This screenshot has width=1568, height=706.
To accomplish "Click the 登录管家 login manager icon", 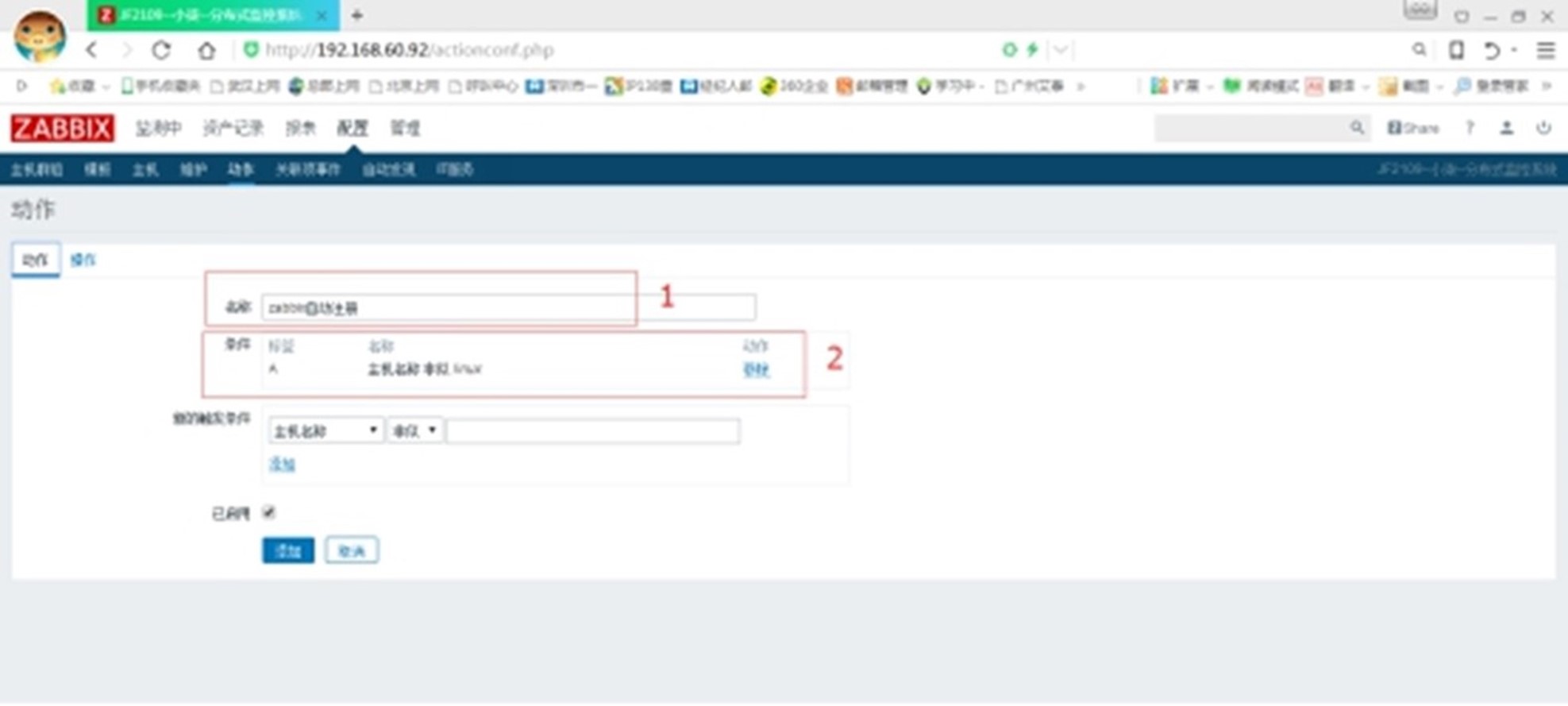I will tap(1462, 86).
